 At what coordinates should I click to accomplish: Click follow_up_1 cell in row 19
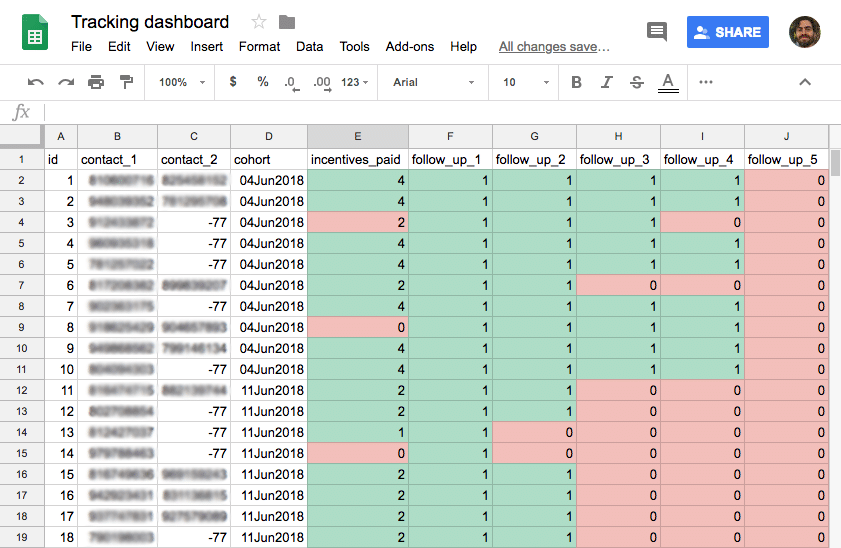pos(451,537)
